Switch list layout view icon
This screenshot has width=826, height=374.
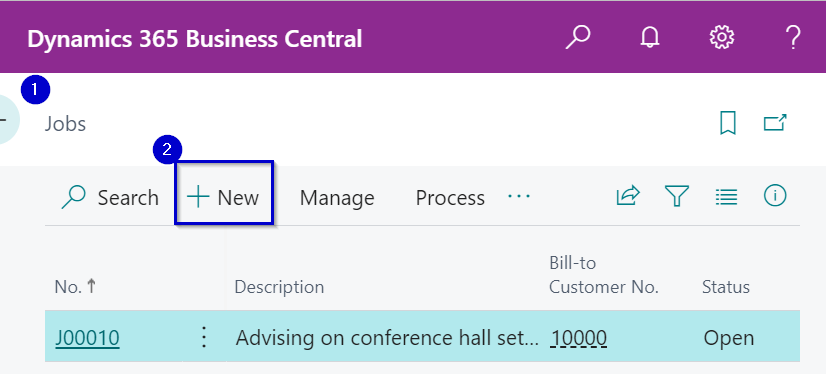[x=726, y=197]
